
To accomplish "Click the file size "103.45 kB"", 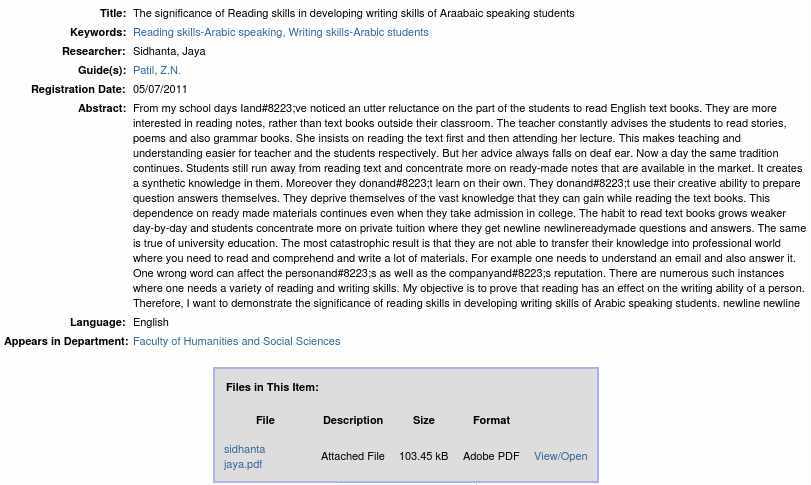I will tap(424, 456).
